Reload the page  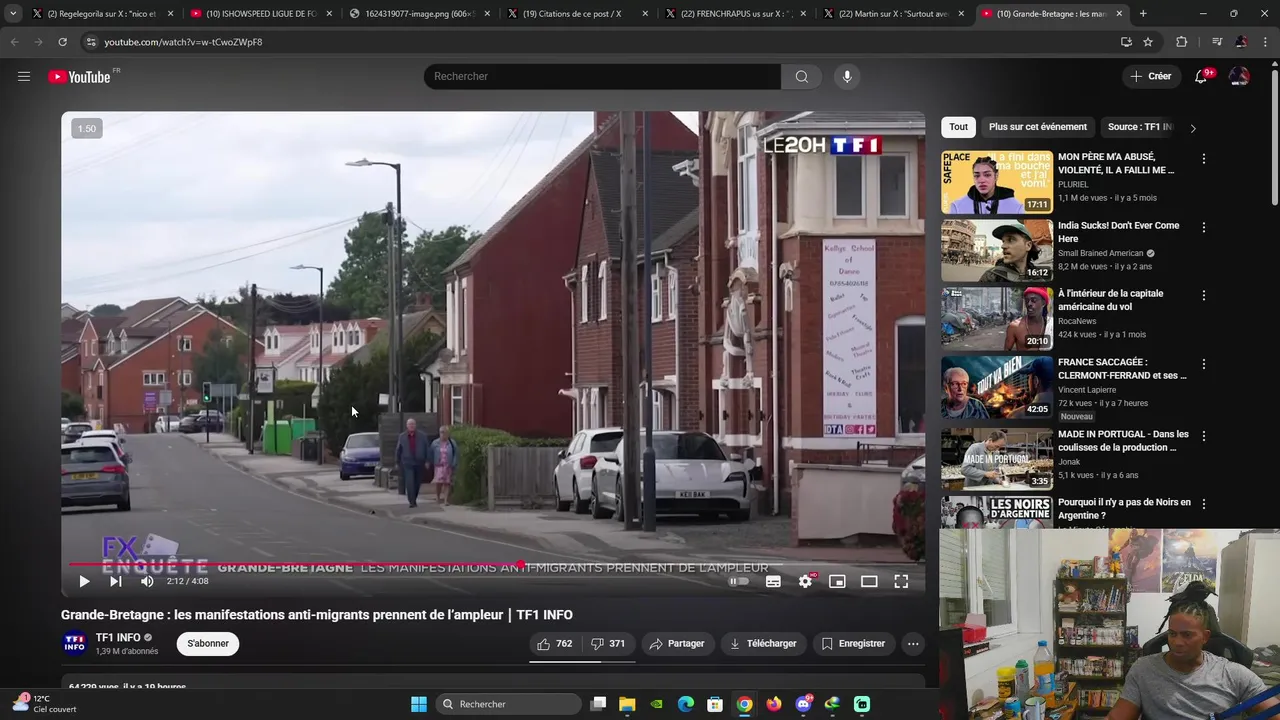click(62, 42)
